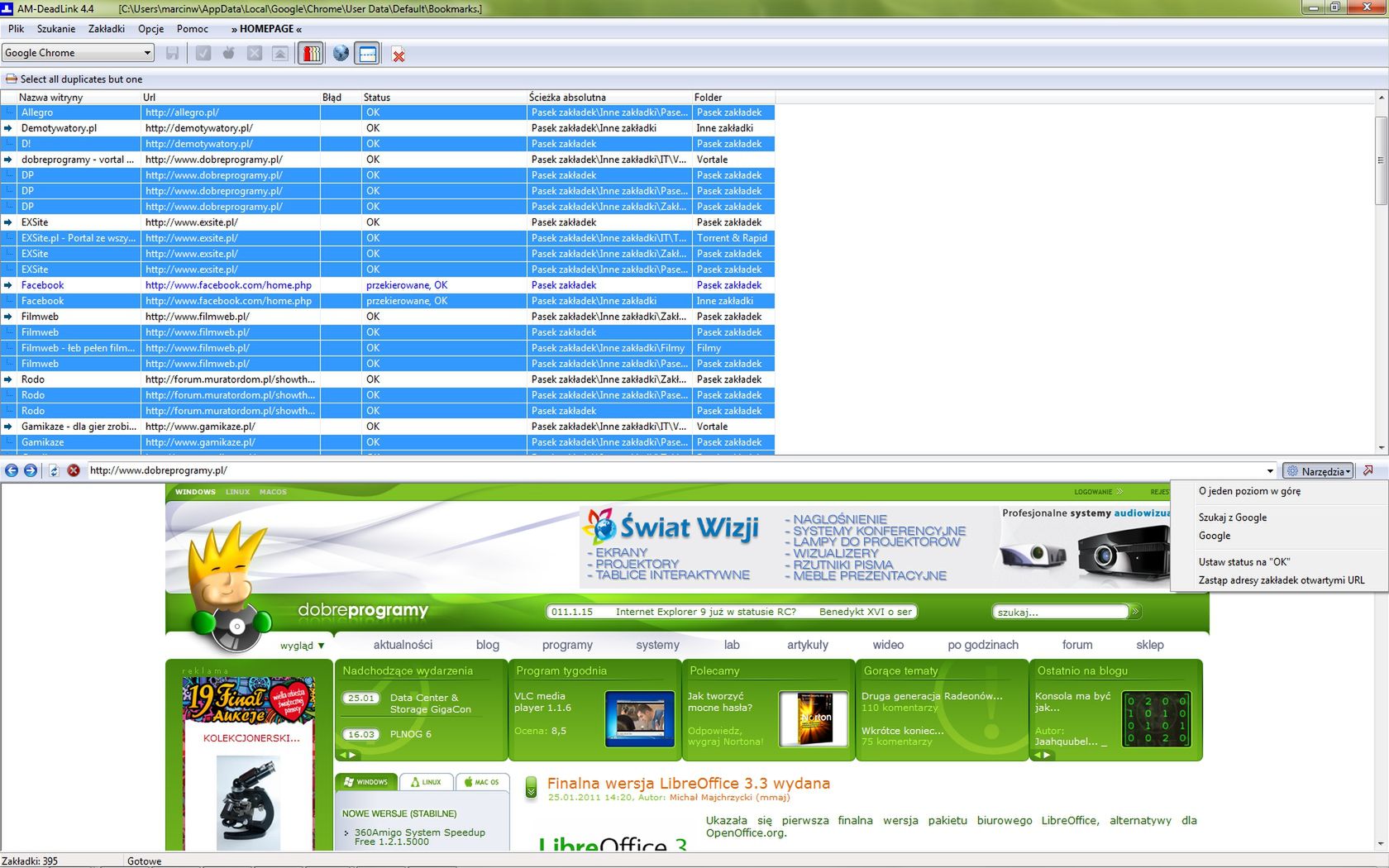Open the Data Center & Storage GigaCon event
Viewport: 1389px width, 868px height.
click(x=430, y=703)
